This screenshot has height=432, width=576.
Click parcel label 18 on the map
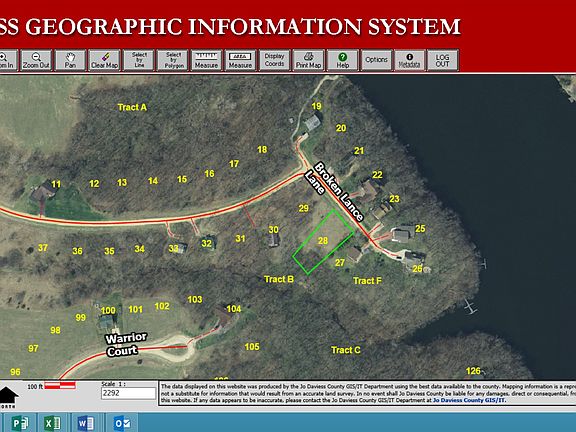(262, 150)
